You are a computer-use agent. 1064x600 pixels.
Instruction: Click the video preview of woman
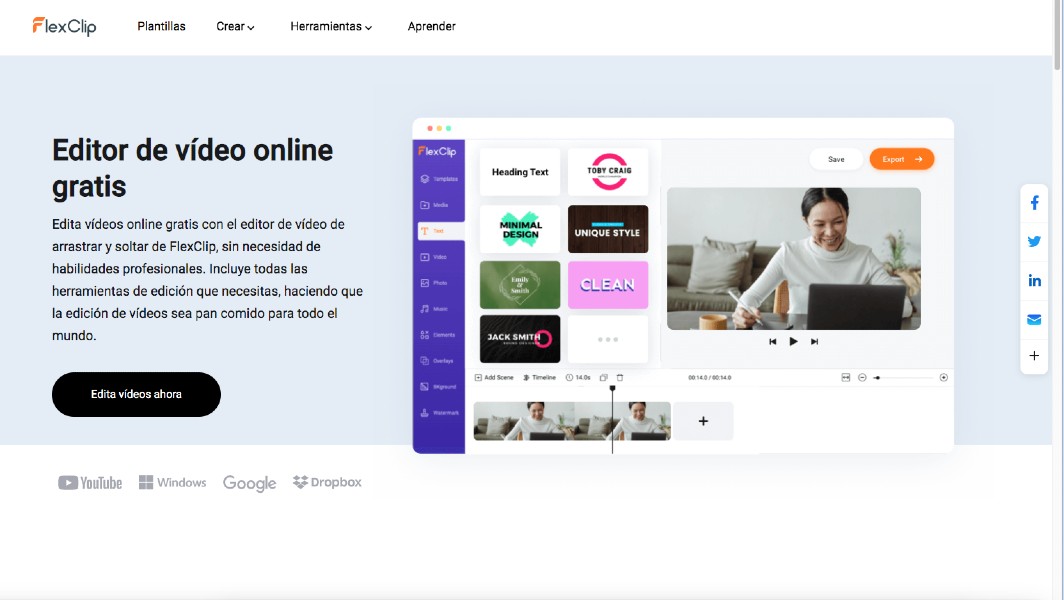794,259
